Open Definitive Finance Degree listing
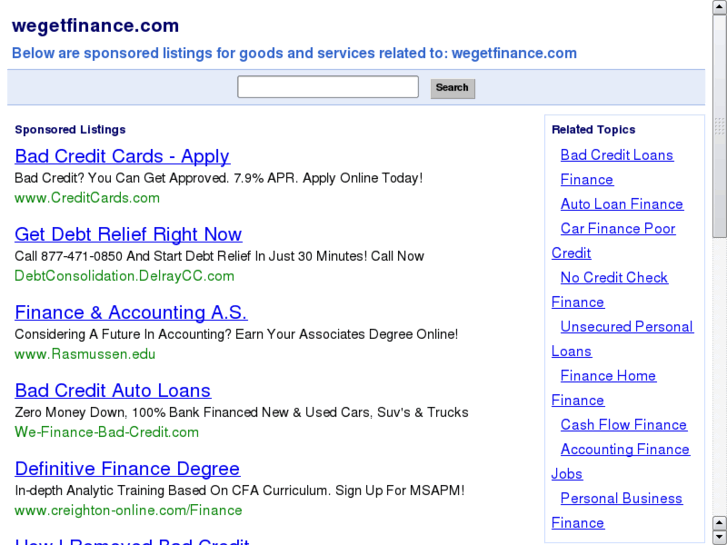 pos(127,468)
